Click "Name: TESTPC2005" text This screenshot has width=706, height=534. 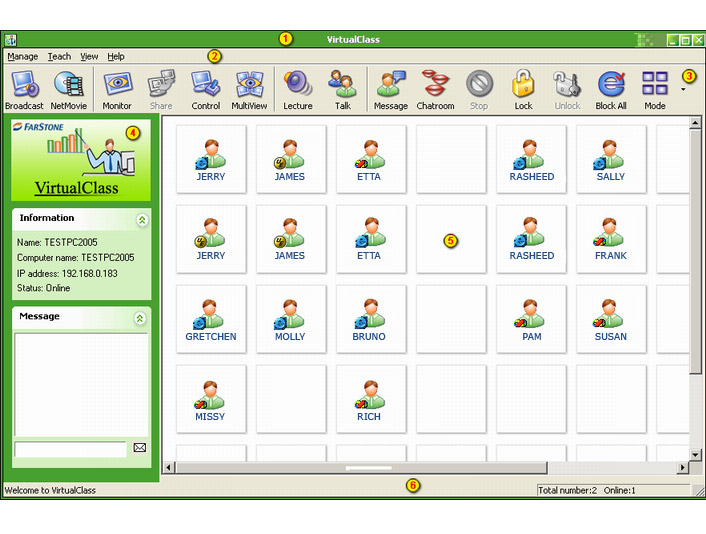point(57,242)
